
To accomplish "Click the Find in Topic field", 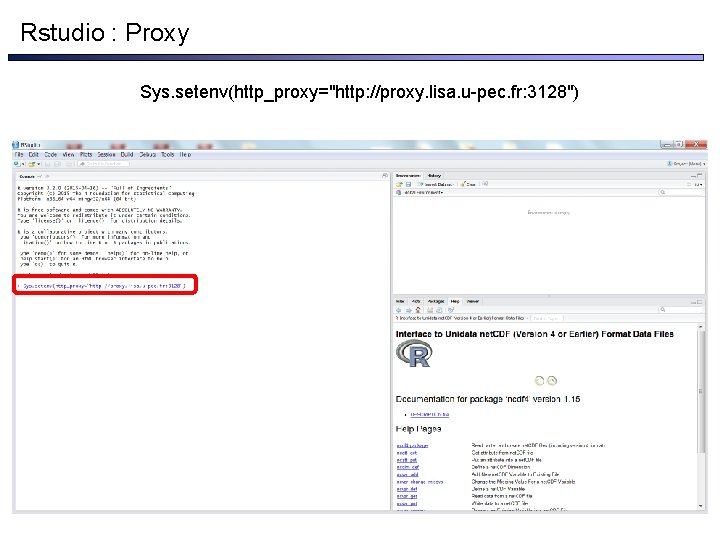I will [x=547, y=318].
